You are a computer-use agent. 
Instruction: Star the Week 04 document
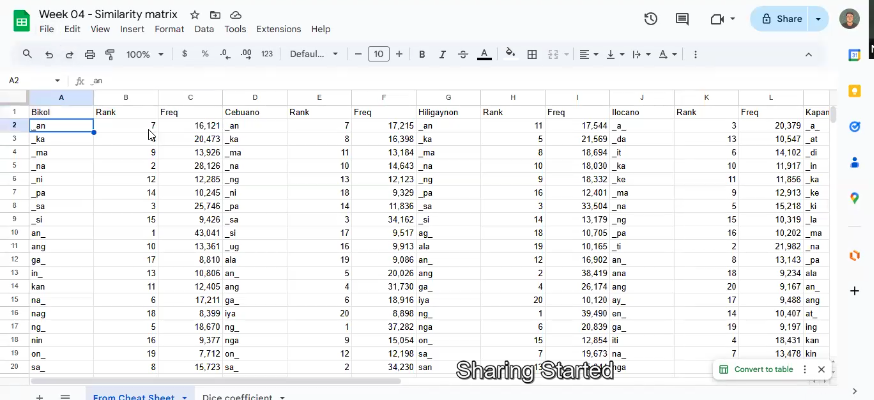pyautogui.click(x=194, y=15)
